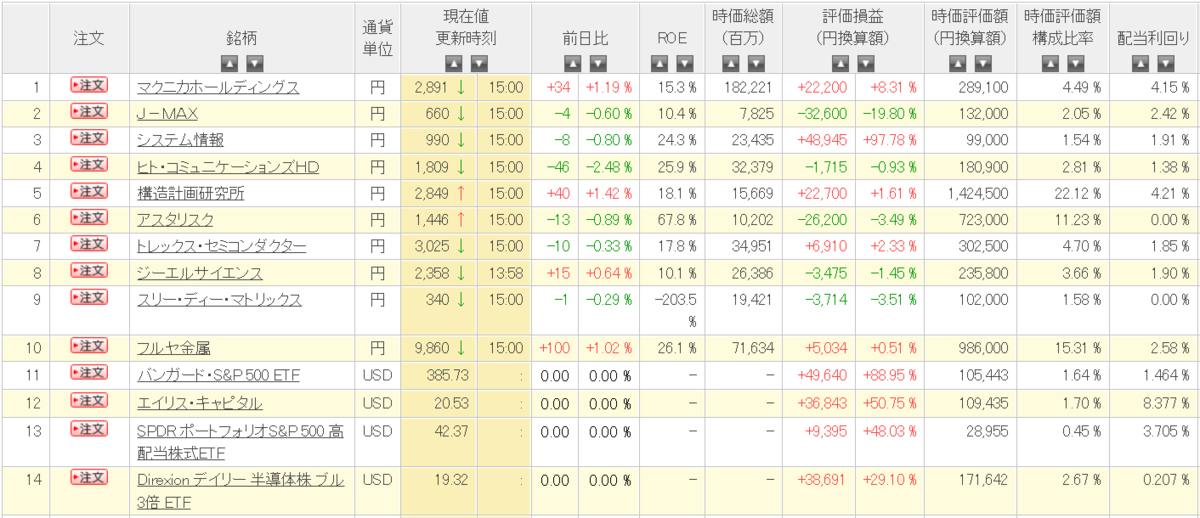
Task: Open フルヤ金属 stock link
Action: tap(174, 348)
